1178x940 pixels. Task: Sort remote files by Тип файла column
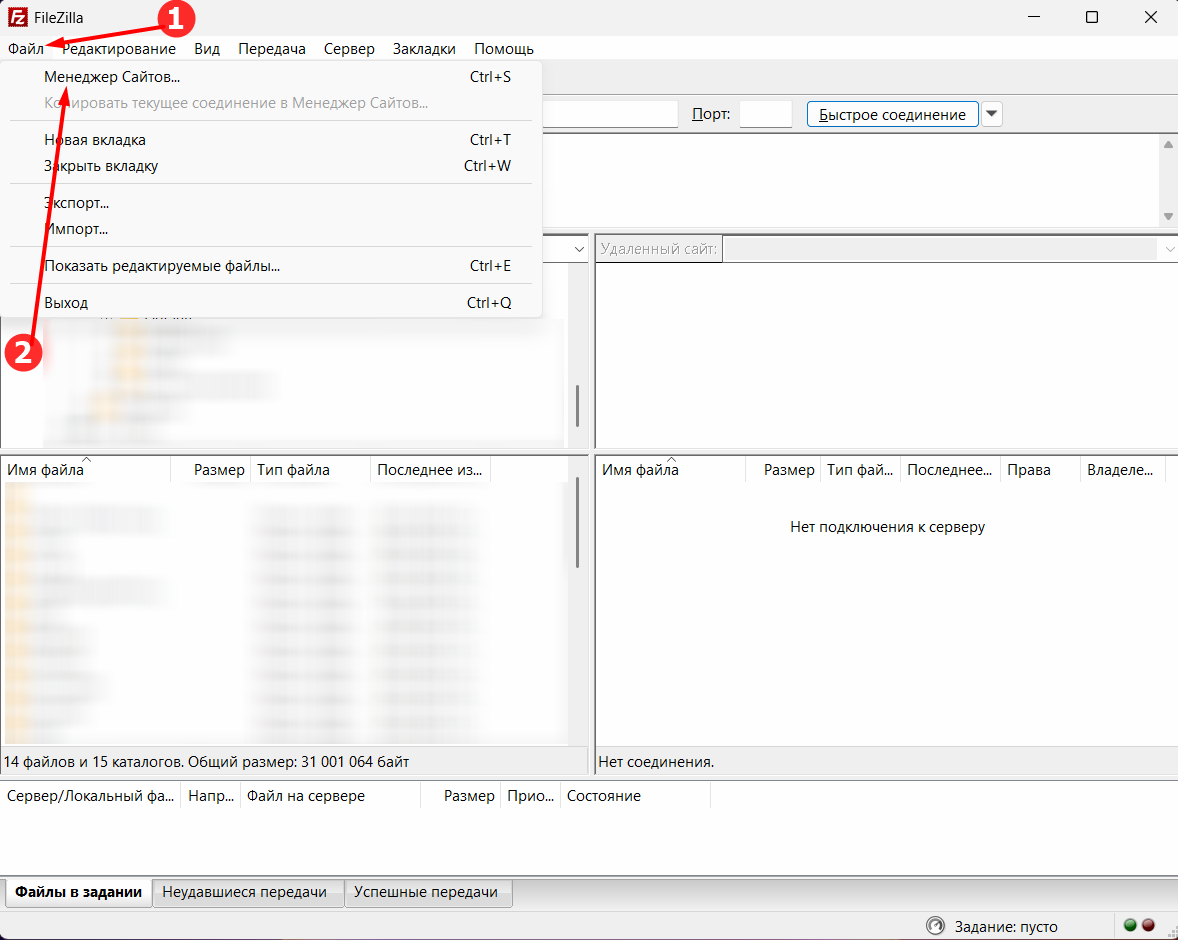click(x=860, y=470)
